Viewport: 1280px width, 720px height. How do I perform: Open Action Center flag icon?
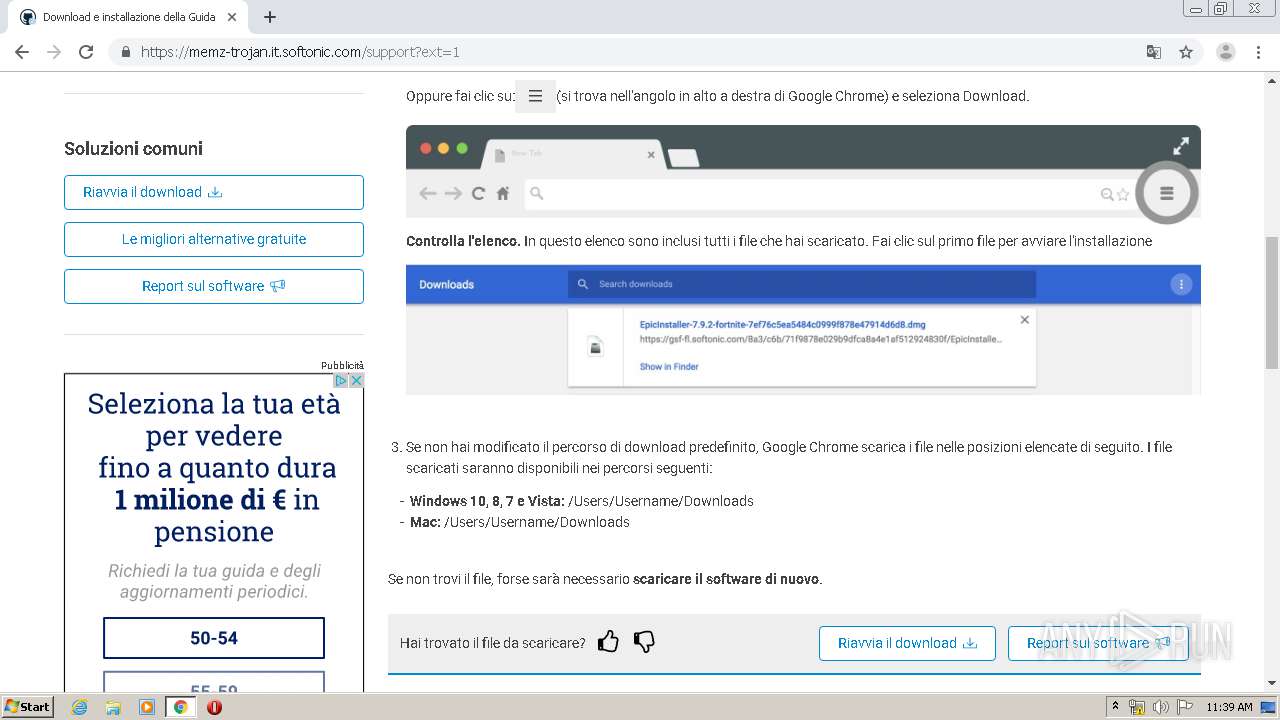(x=1185, y=707)
